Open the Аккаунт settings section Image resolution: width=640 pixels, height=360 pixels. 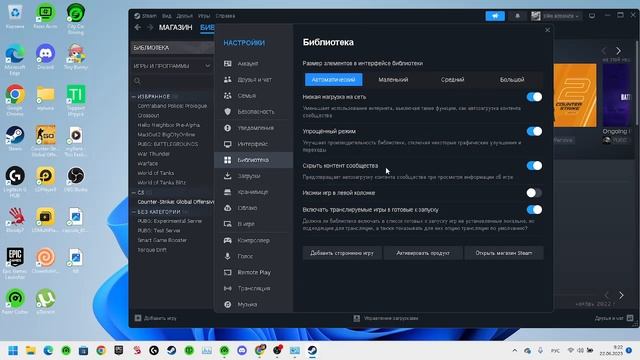(253, 64)
